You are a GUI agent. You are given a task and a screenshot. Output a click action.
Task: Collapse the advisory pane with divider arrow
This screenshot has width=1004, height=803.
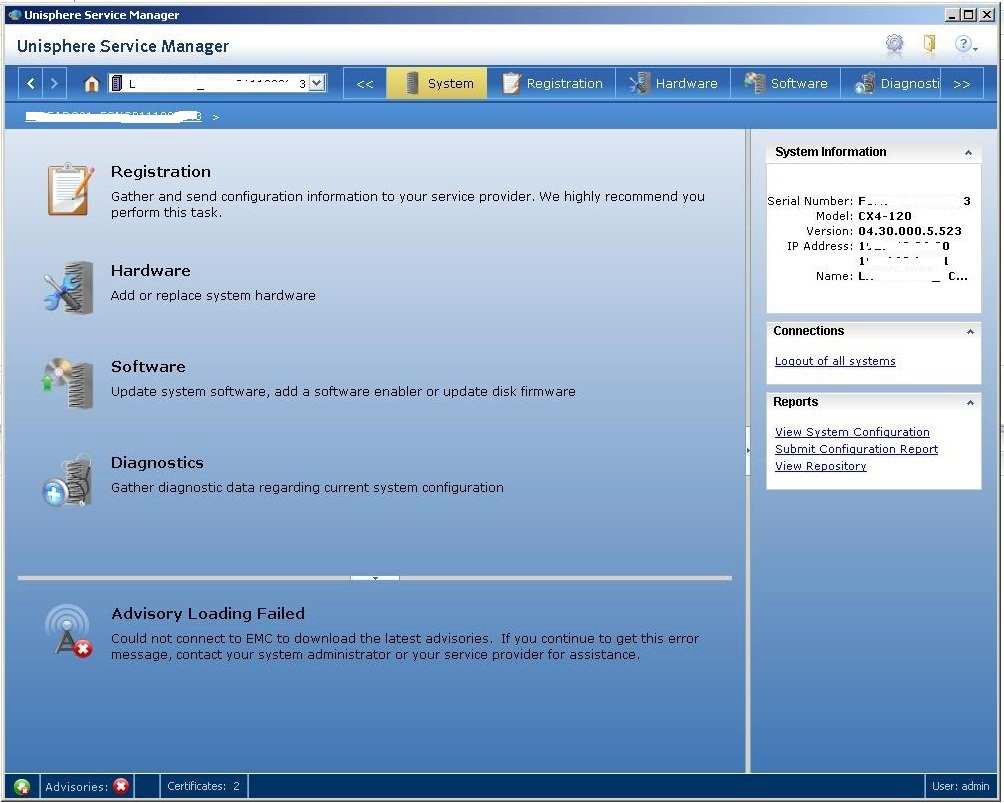click(x=375, y=578)
